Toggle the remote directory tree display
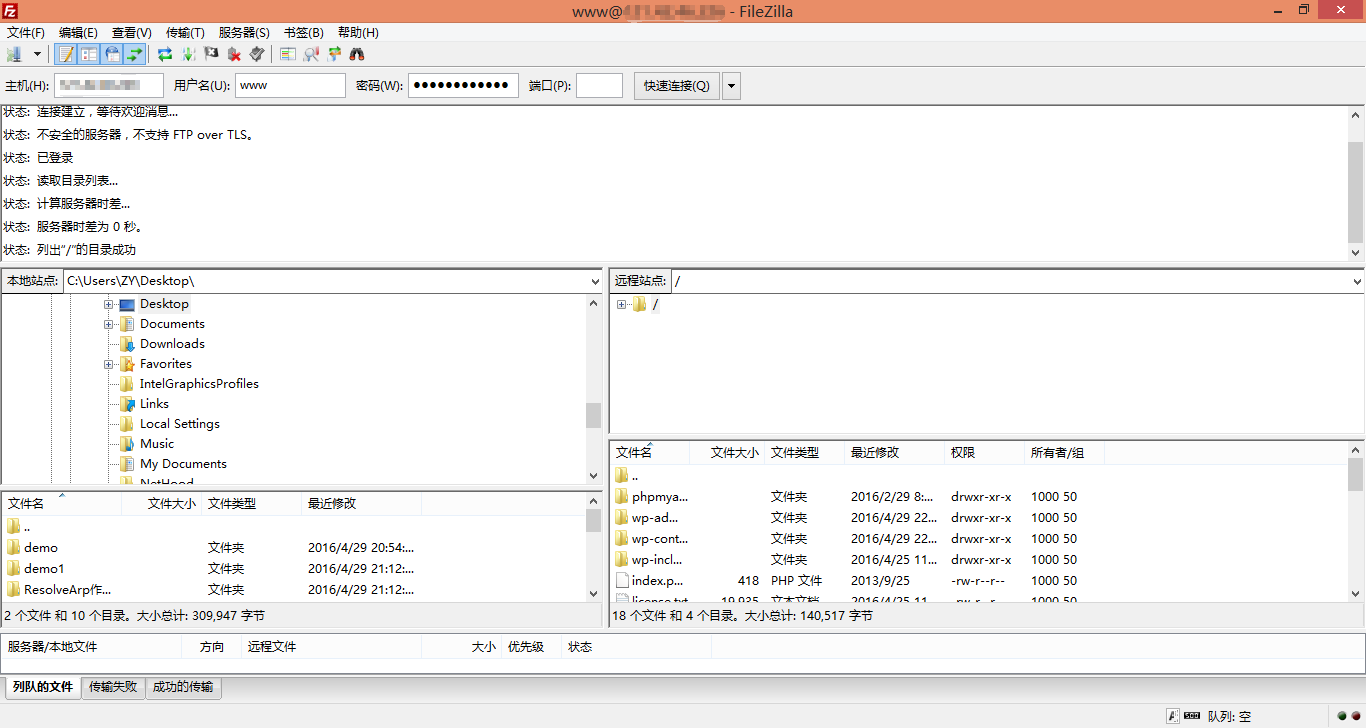This screenshot has width=1366, height=728. point(112,54)
